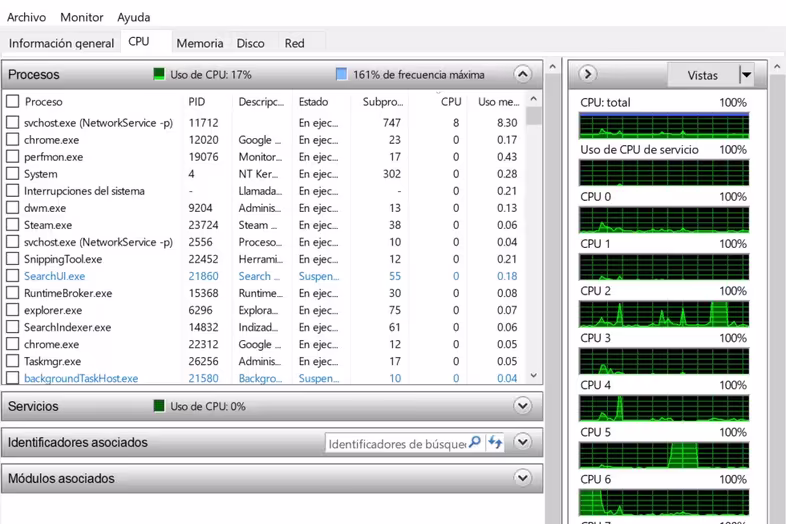Click blue frecuencia máxima legend square
786x524 pixels.
click(341, 74)
